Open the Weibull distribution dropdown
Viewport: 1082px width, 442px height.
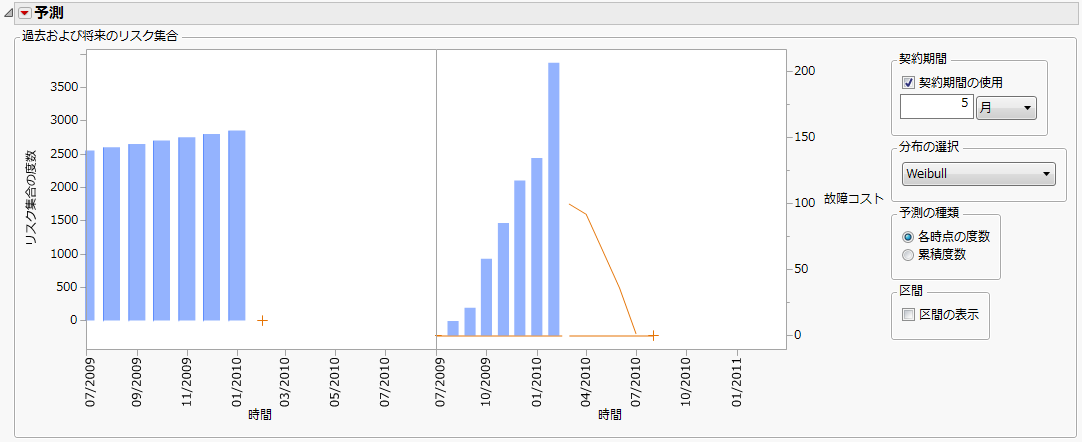tap(978, 174)
